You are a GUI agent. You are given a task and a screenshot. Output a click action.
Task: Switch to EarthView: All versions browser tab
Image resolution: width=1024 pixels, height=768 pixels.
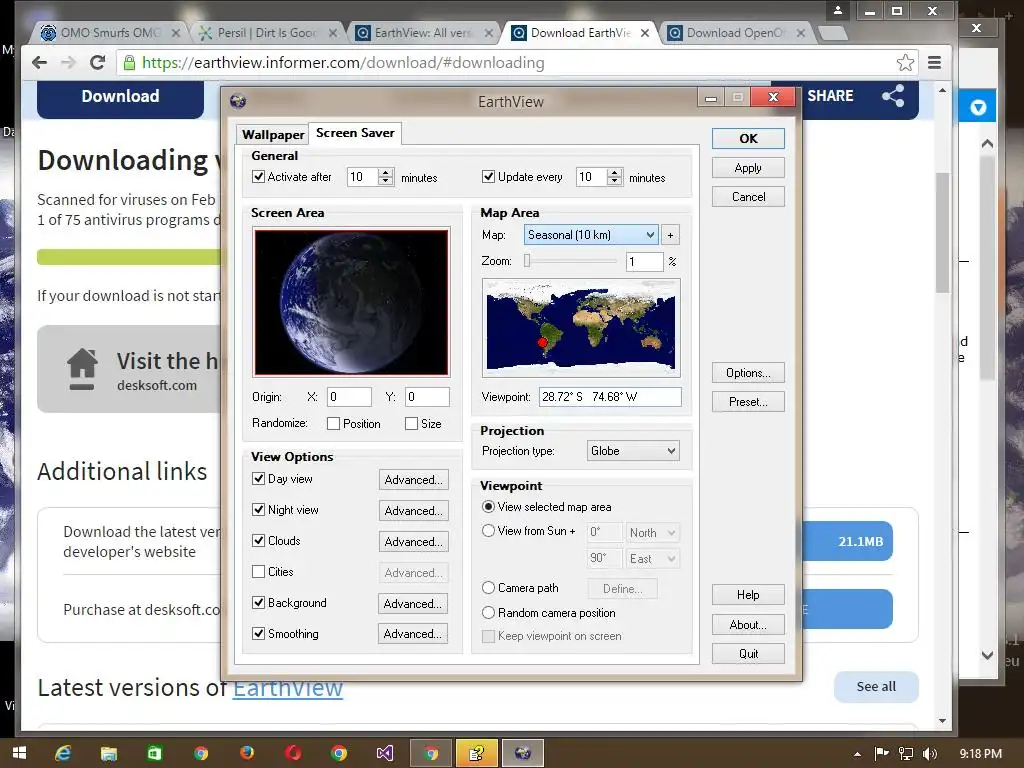point(423,33)
